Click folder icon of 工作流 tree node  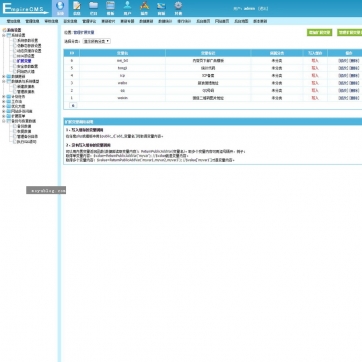tap(9, 101)
